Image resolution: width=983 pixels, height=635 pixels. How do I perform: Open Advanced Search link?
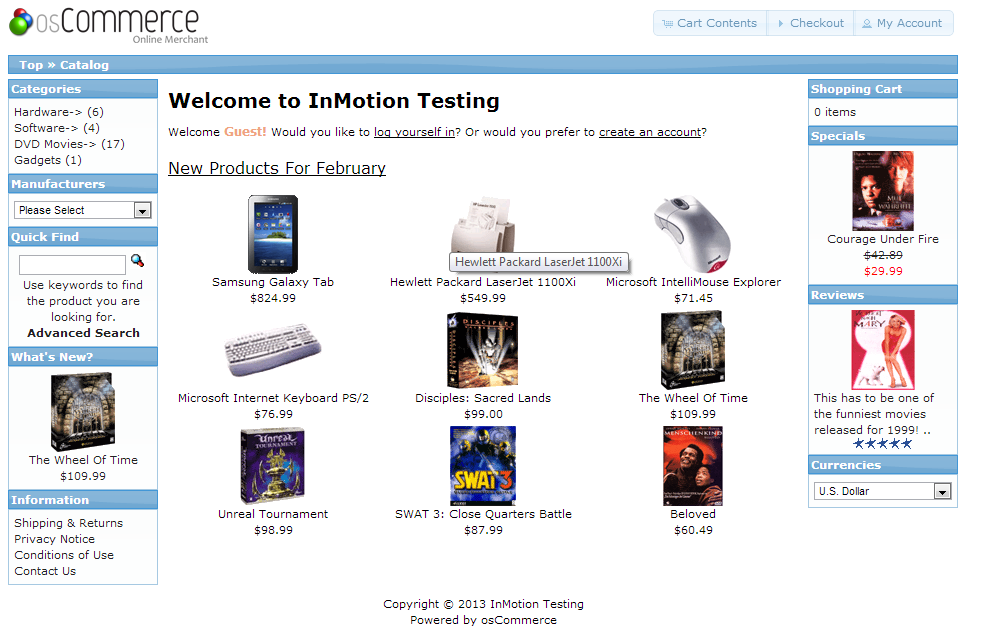pos(83,333)
